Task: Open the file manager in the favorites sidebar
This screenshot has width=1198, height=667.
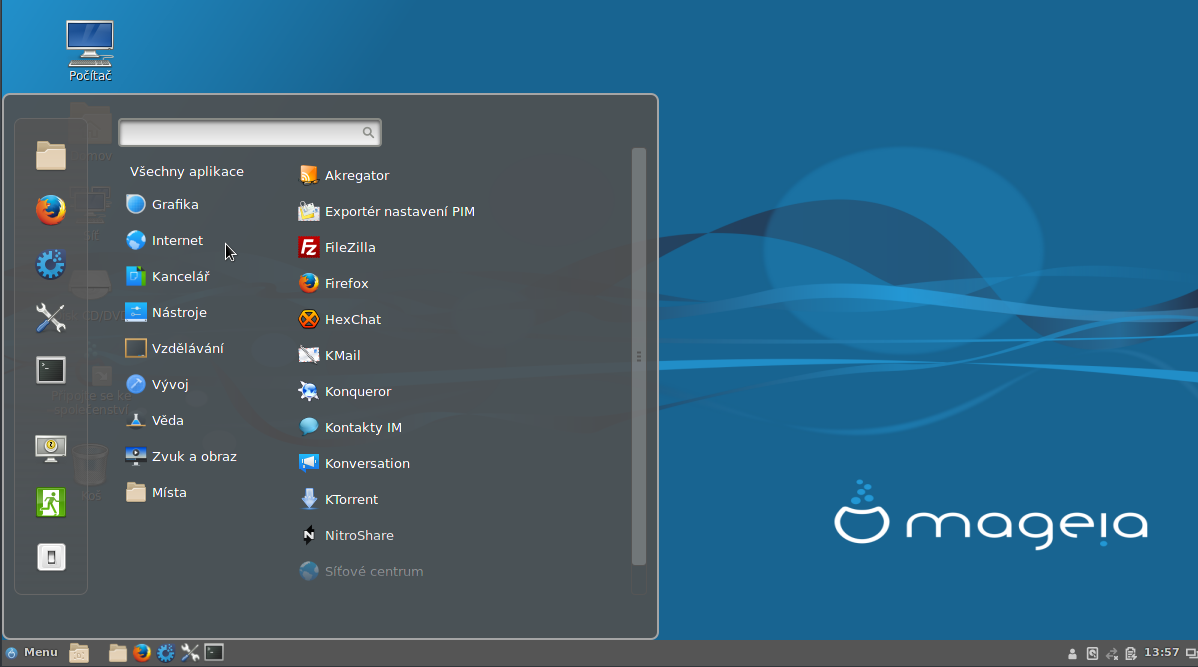Action: (51, 156)
